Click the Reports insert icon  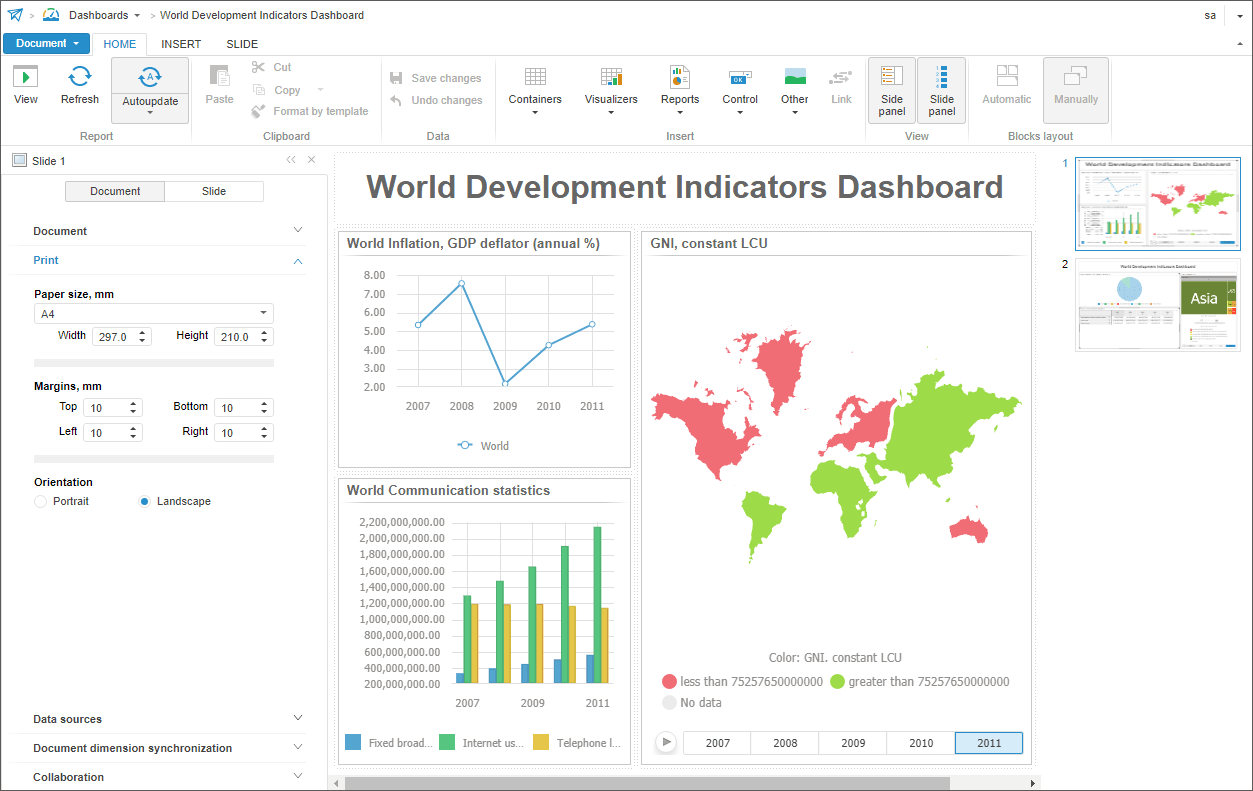point(680,77)
